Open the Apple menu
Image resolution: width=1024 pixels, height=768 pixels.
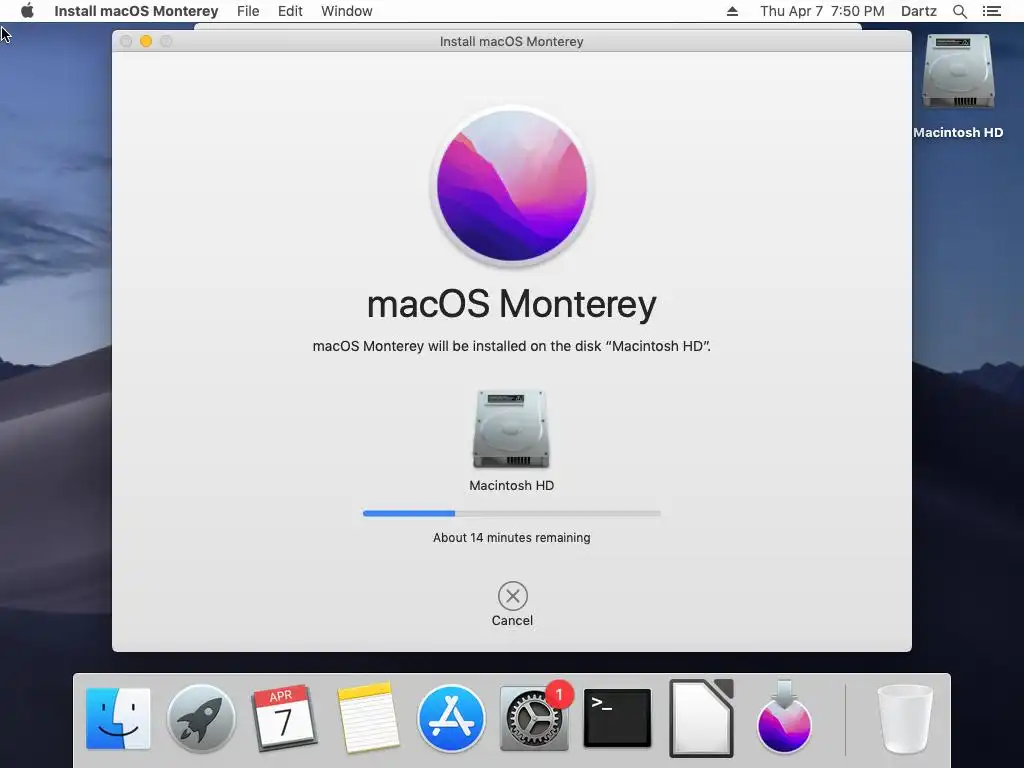[27, 11]
